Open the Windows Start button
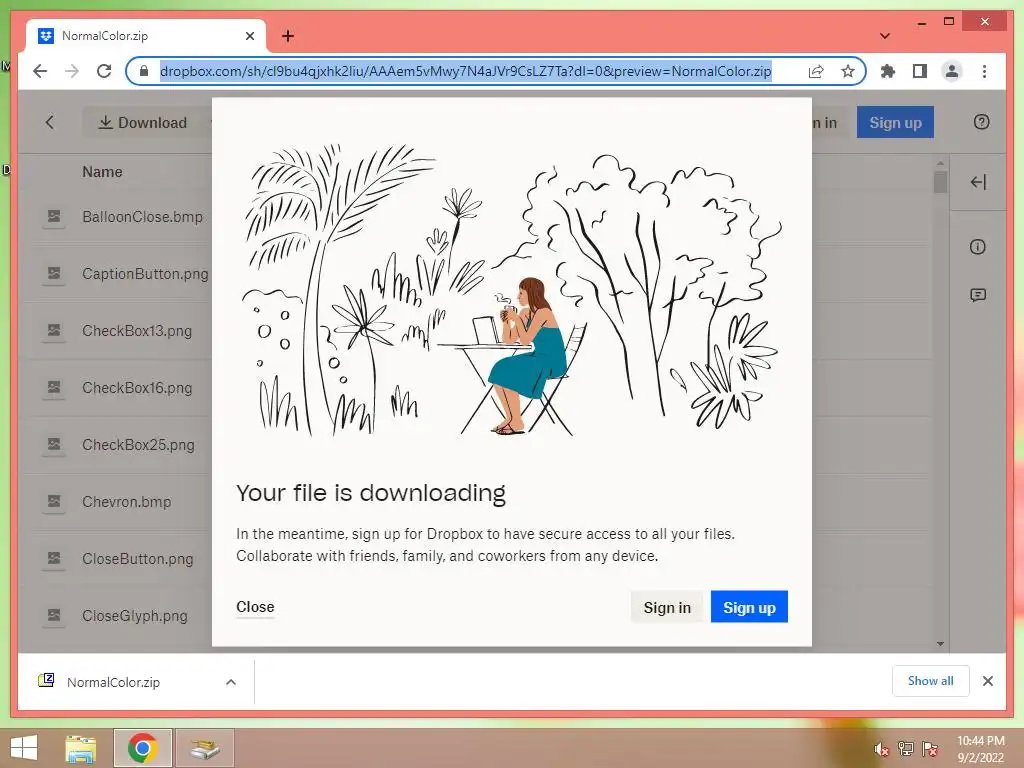 pyautogui.click(x=24, y=748)
